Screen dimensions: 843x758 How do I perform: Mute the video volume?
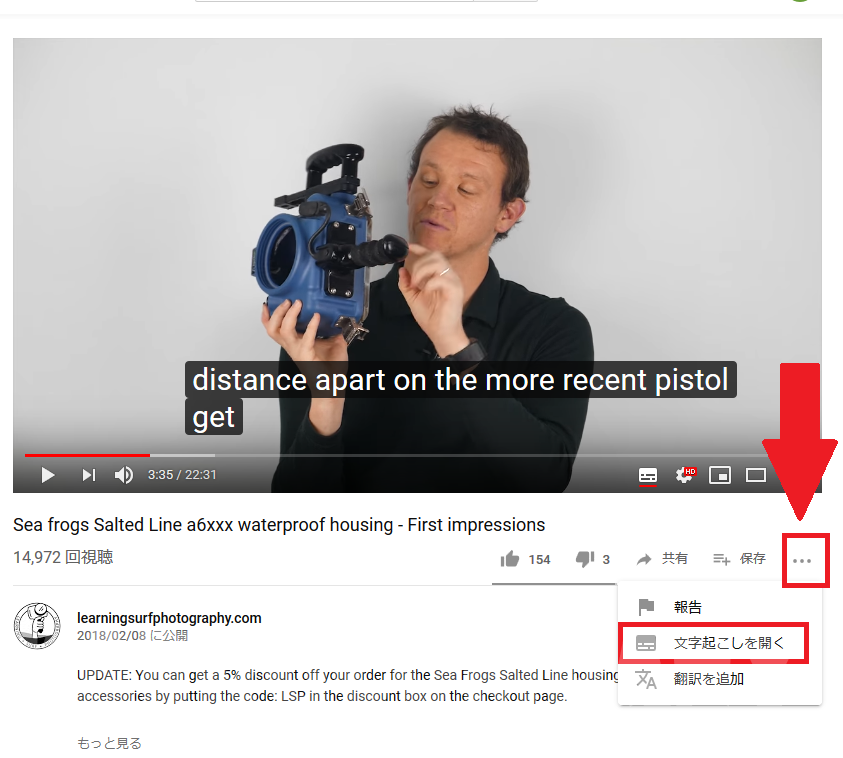pos(124,475)
